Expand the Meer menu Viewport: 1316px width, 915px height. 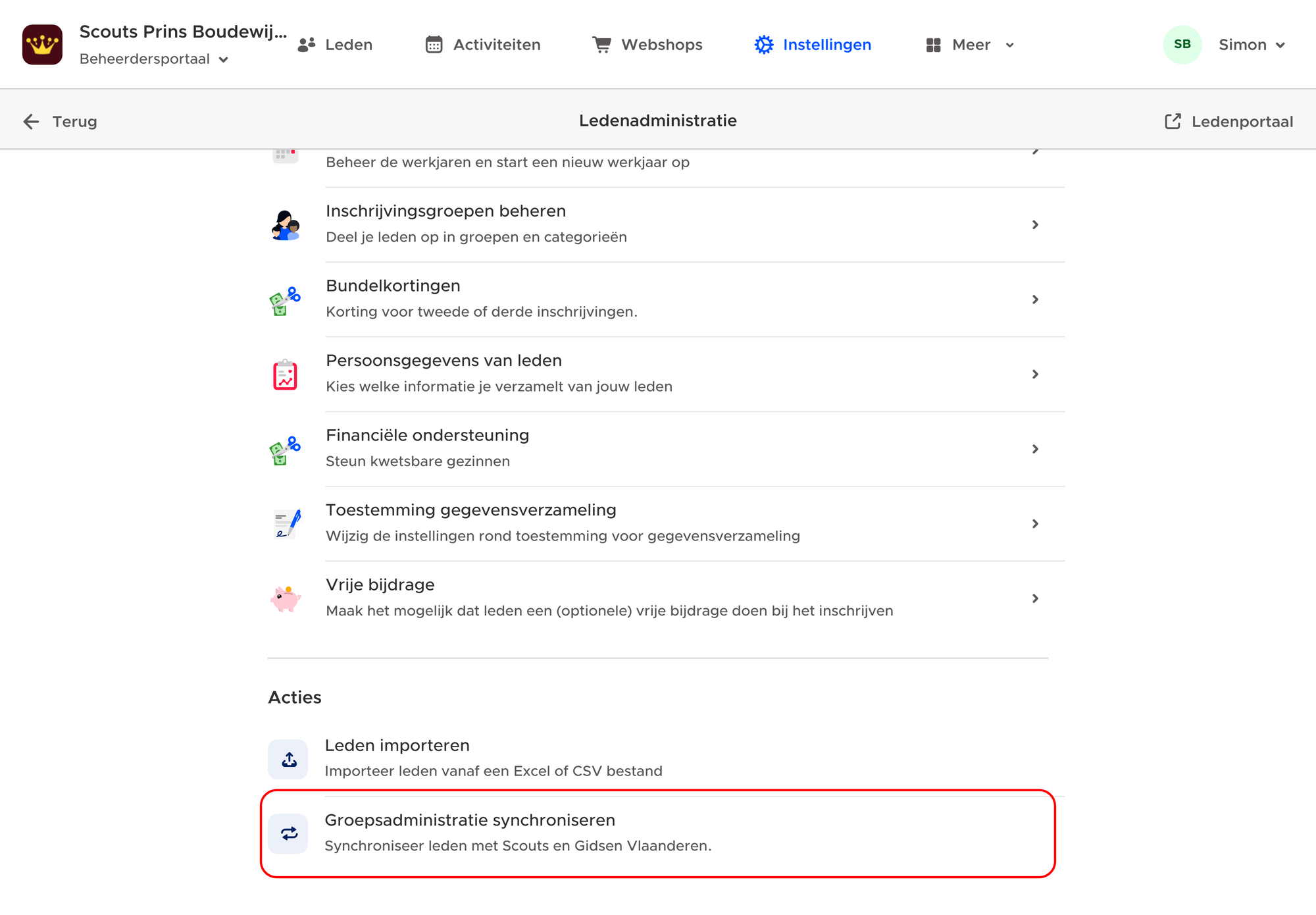(970, 45)
